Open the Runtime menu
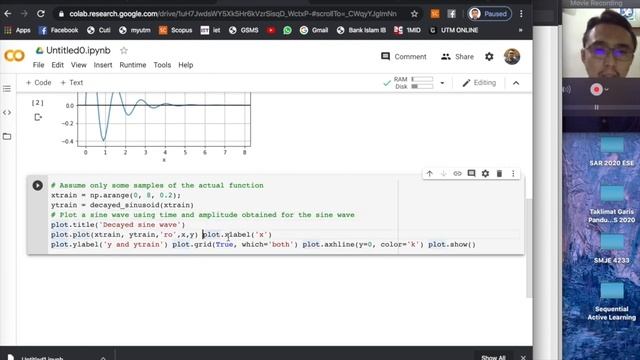The image size is (640, 360). click(133, 65)
